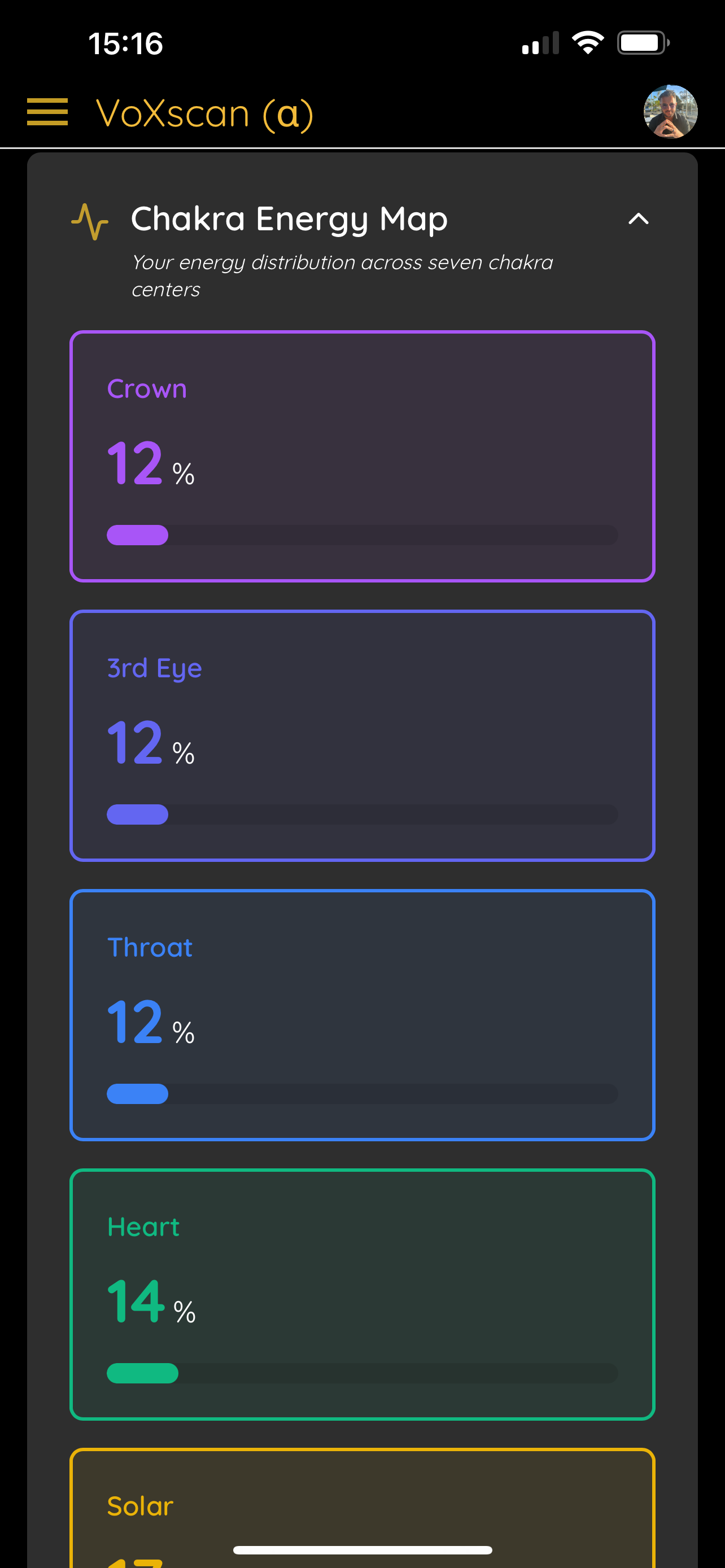Collapse the Chakra Energy Map section
725x1568 pixels.
(638, 219)
